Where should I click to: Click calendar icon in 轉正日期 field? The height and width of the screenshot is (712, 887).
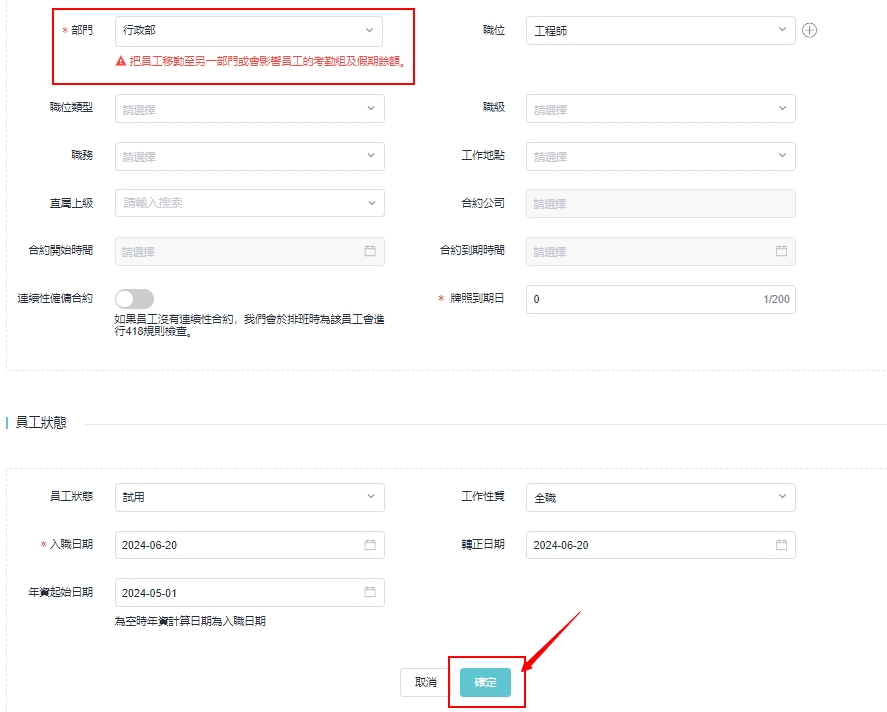pos(781,545)
